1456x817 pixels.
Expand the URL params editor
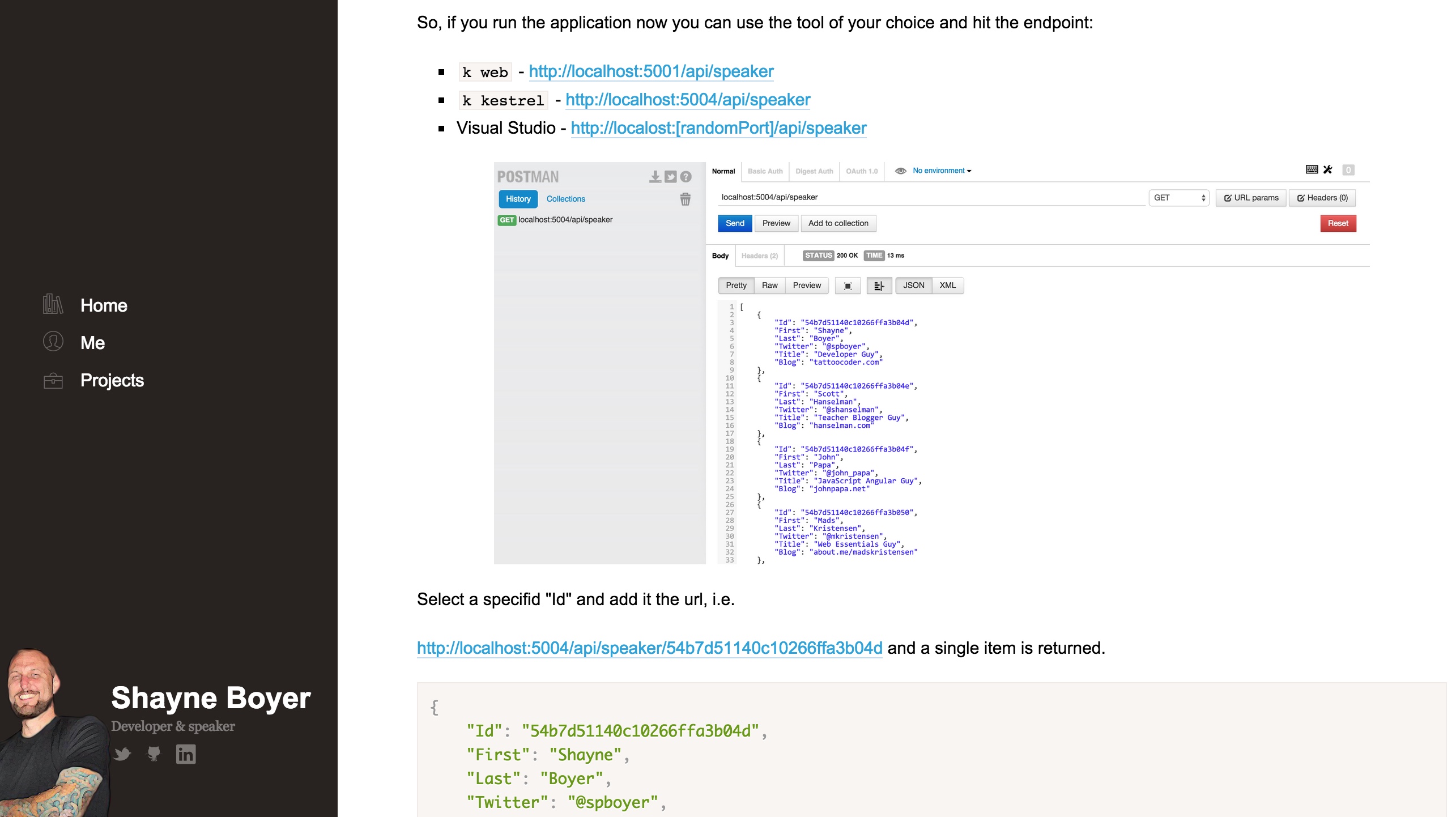(1251, 198)
